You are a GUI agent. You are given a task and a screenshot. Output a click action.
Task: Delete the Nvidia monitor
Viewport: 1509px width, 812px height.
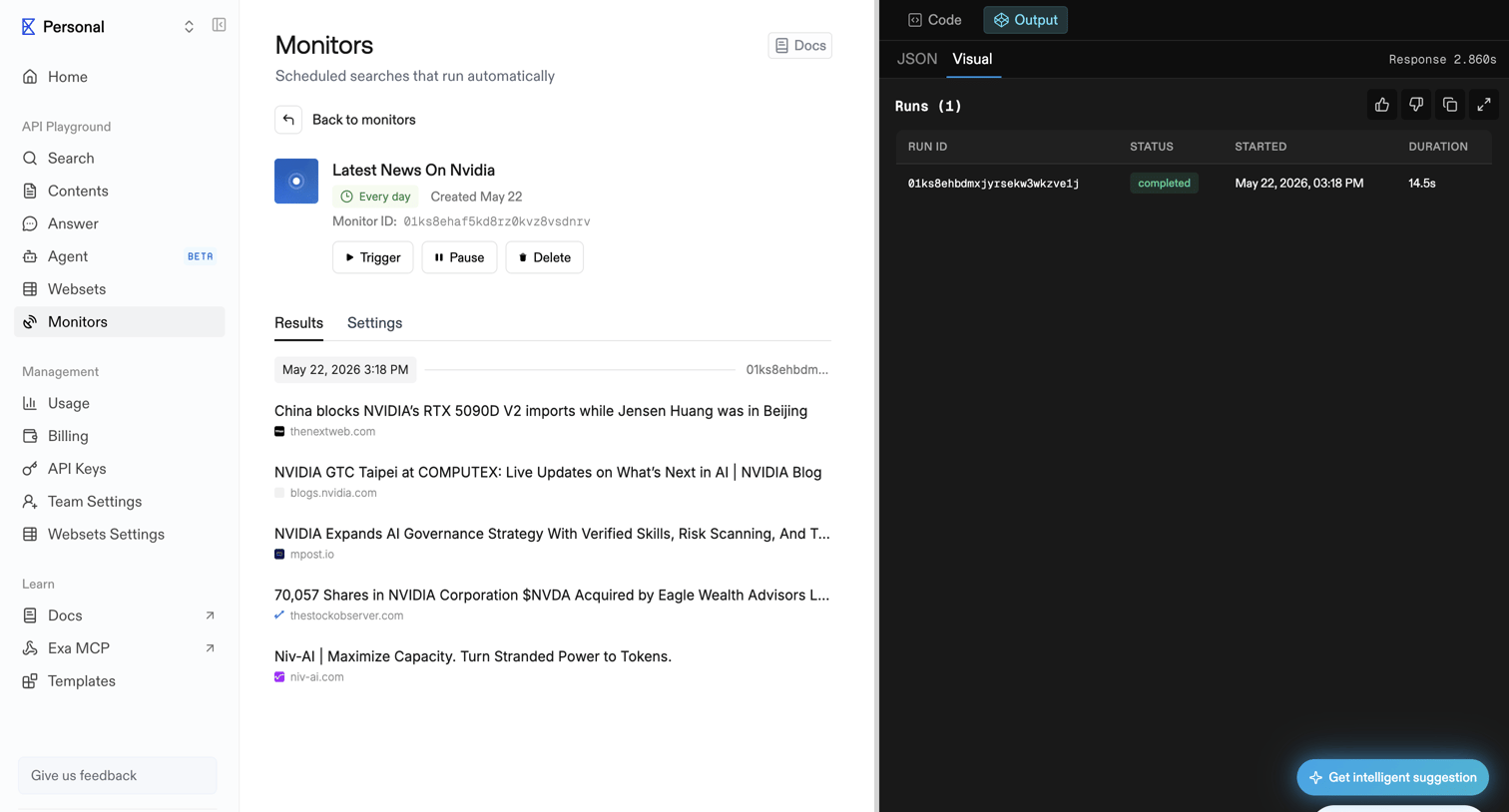[545, 257]
